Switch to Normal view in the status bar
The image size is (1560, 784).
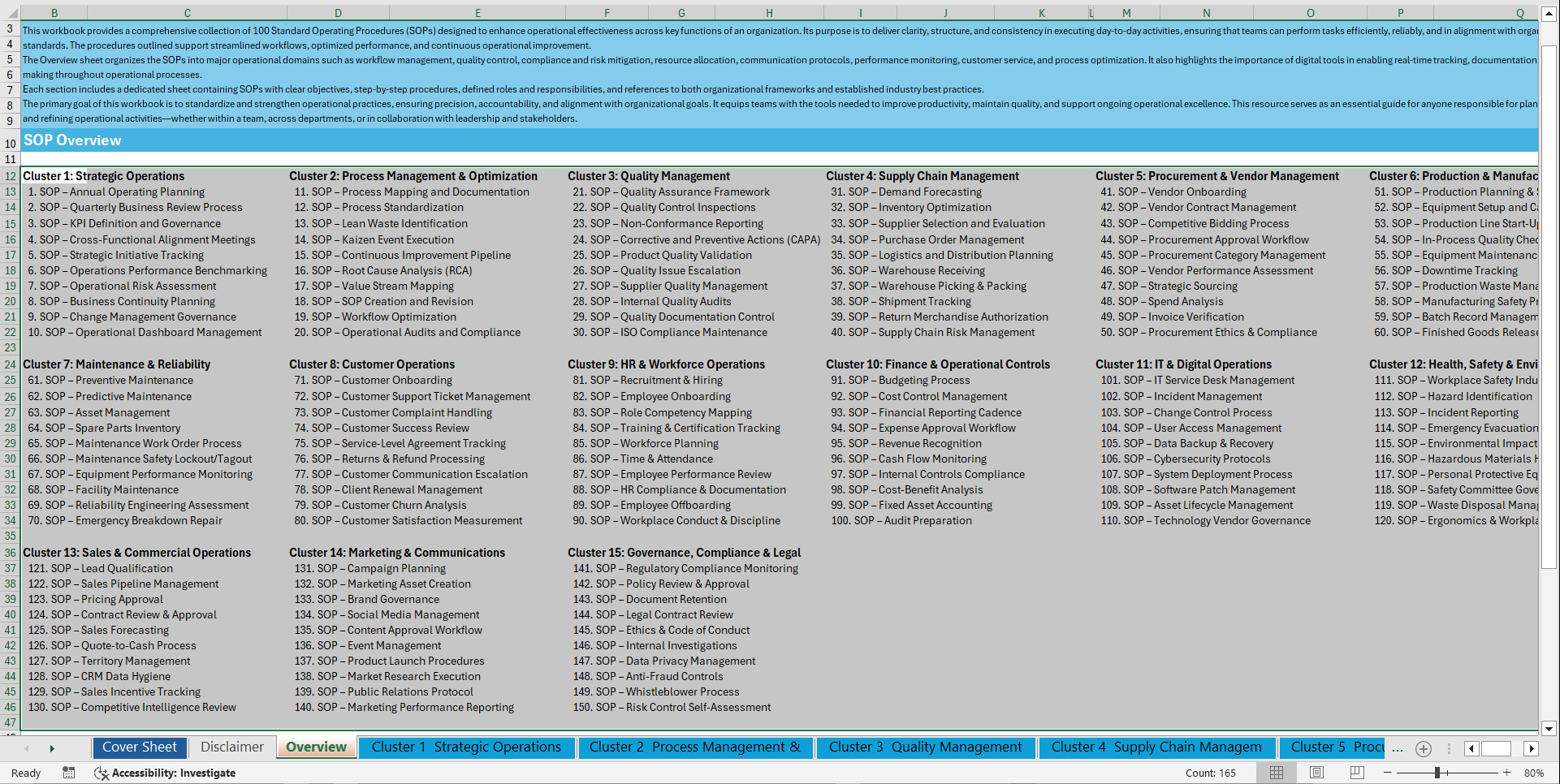point(1276,773)
